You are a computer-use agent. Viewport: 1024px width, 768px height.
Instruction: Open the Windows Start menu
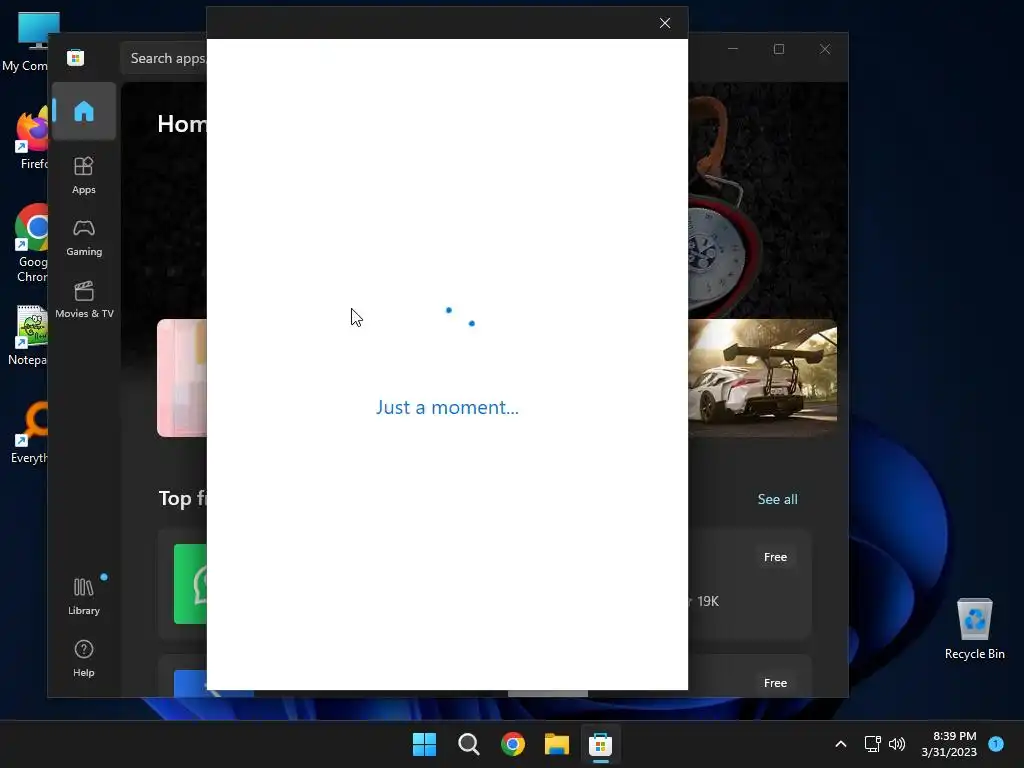(424, 744)
